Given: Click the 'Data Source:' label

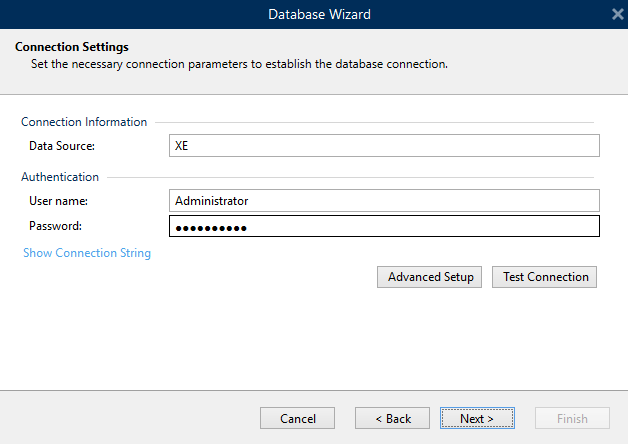Looking at the screenshot, I should click(62, 146).
